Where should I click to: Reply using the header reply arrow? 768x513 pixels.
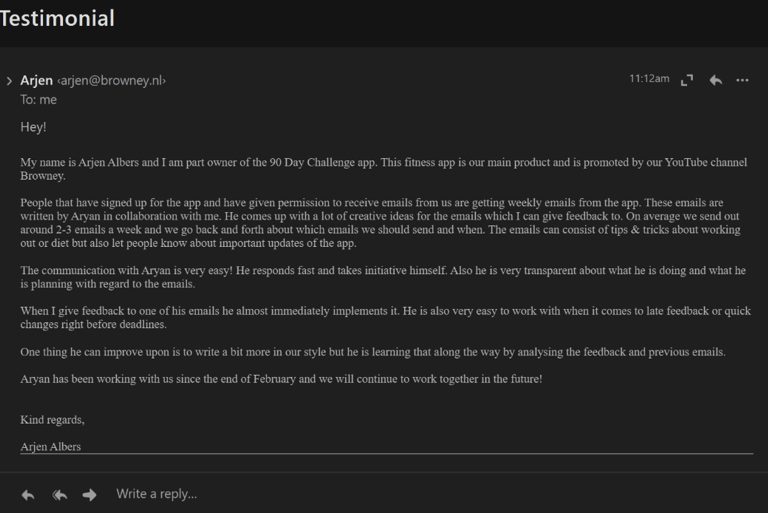click(716, 80)
